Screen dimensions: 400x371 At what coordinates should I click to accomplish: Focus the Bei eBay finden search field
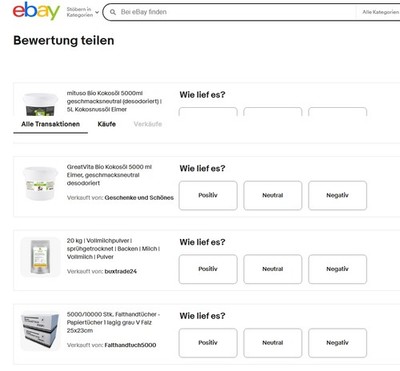click(233, 12)
